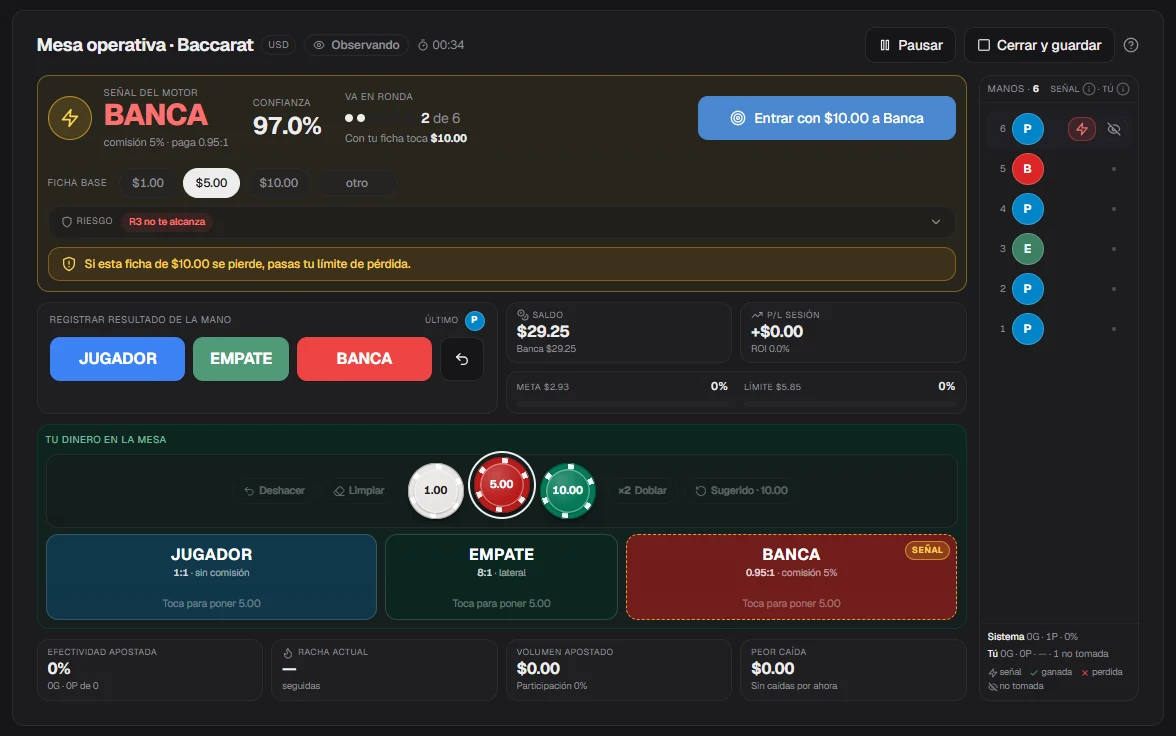This screenshot has height=736, width=1176.
Task: Click the ÚLTIMO 'P' result badge
Action: point(475,320)
